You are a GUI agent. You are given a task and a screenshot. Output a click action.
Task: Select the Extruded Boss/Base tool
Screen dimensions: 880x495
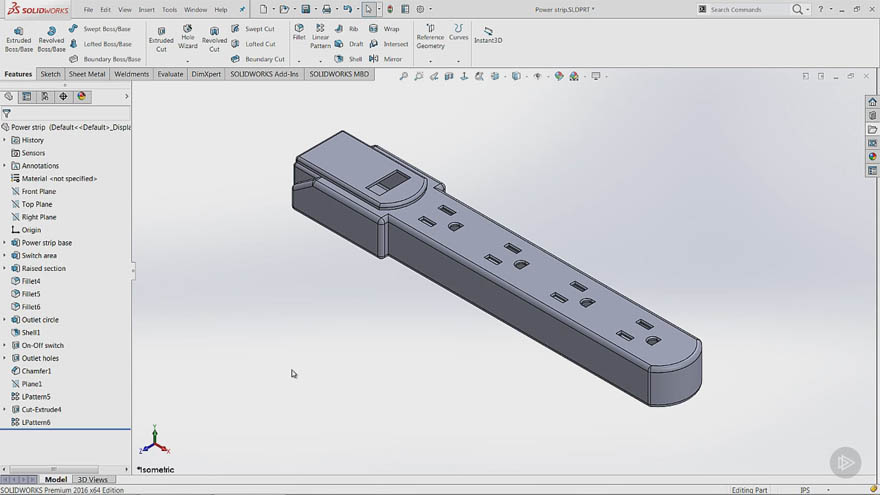tap(19, 39)
